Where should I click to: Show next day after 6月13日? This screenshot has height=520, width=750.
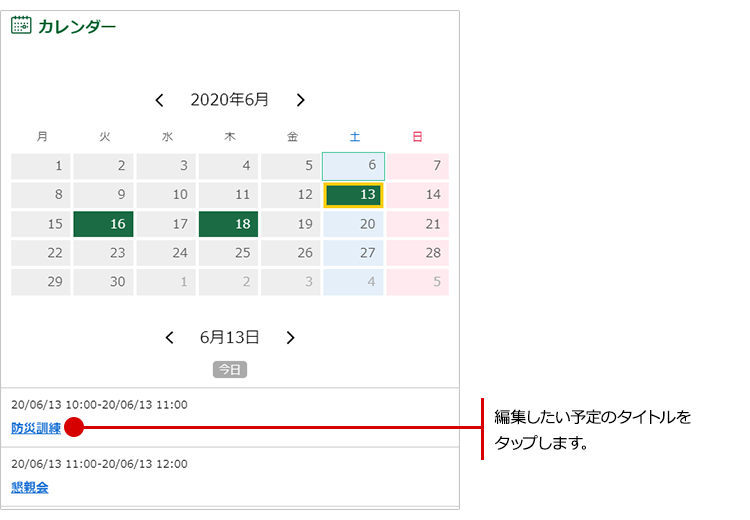click(x=290, y=338)
